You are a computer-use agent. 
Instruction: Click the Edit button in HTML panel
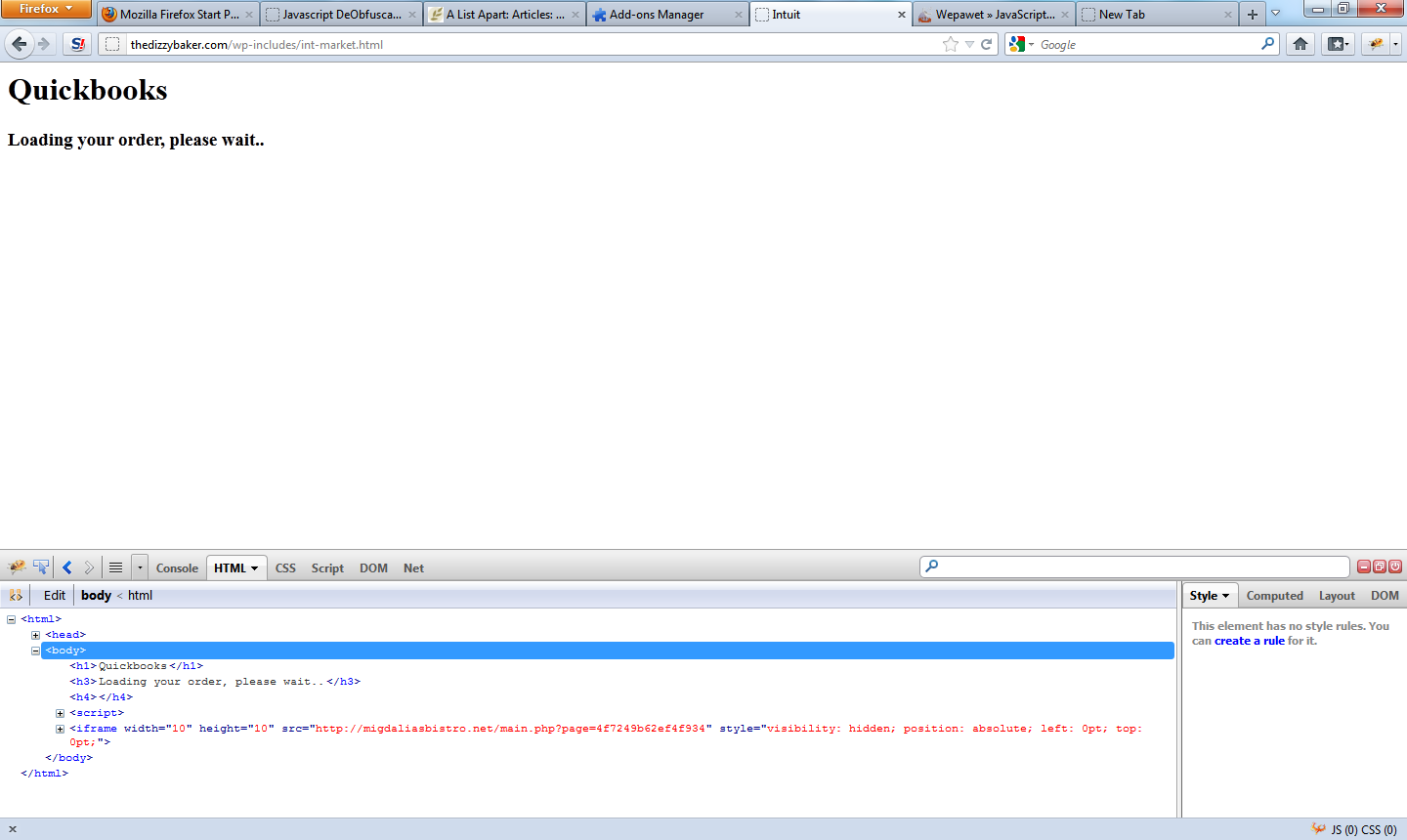click(55, 595)
